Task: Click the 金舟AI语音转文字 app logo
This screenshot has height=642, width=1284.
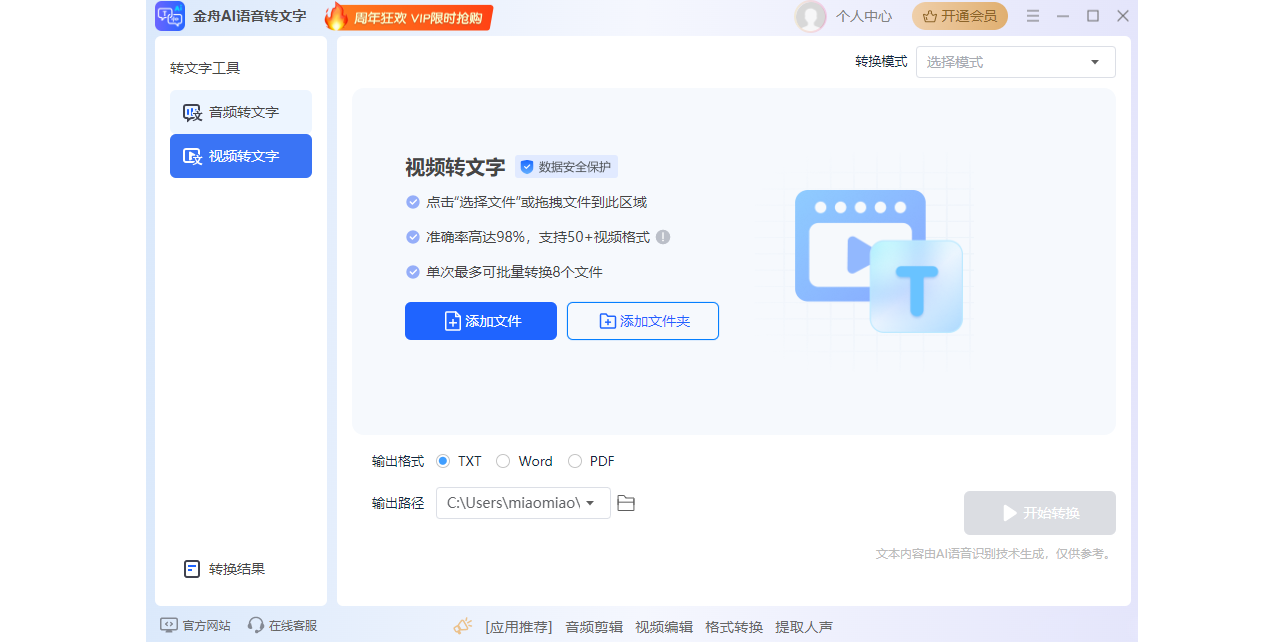Action: tap(170, 16)
